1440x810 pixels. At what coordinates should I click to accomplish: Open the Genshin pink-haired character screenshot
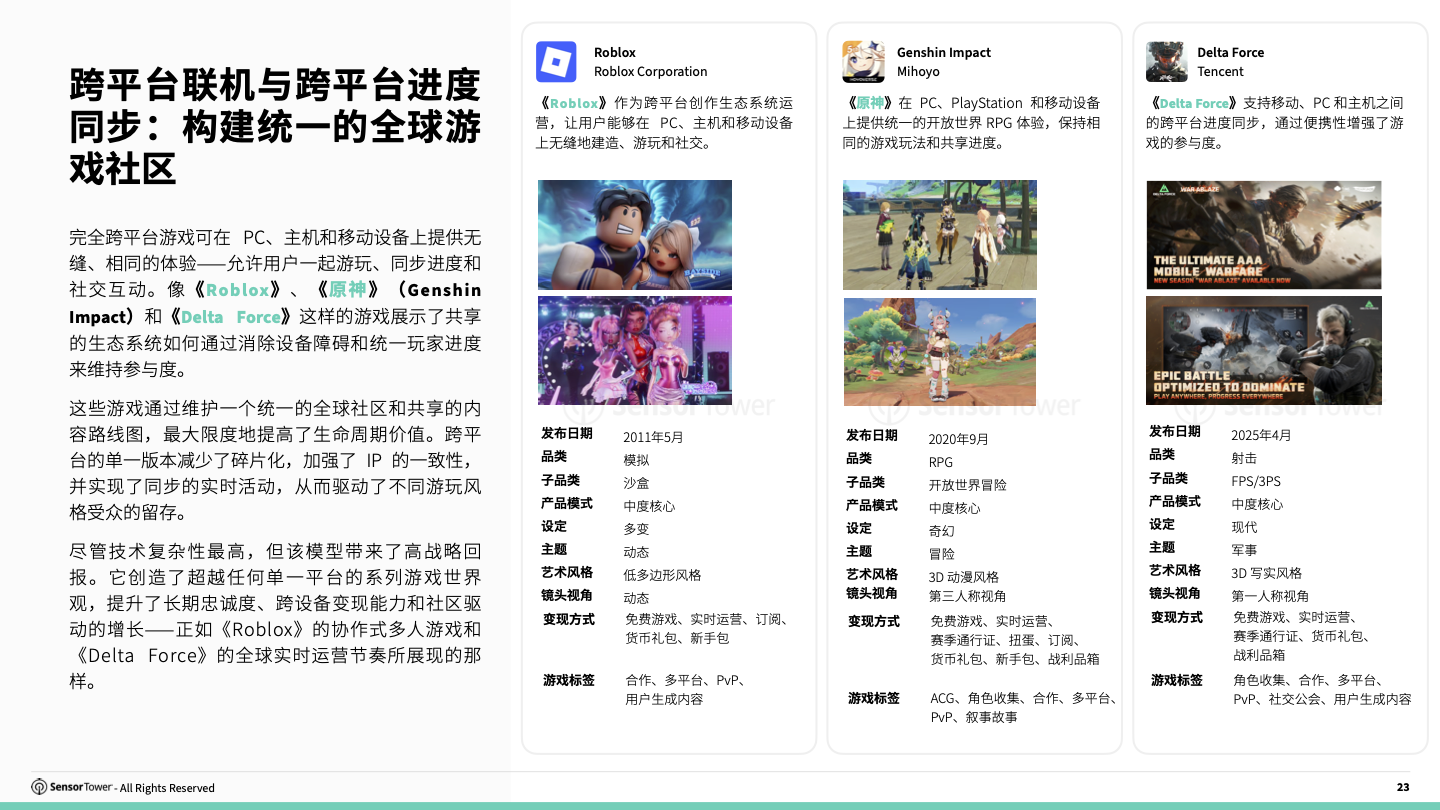940,351
